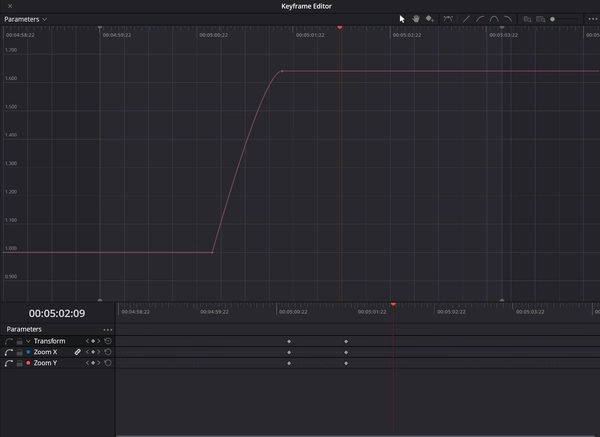The image size is (600, 437).
Task: Toggle lock on Zoom Y track
Action: click(19, 363)
